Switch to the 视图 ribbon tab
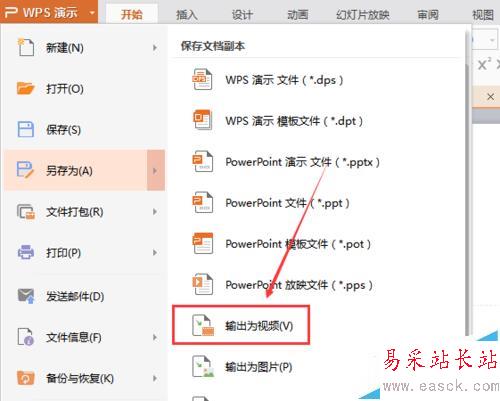Image resolution: width=500 pixels, height=401 pixels. [x=483, y=15]
